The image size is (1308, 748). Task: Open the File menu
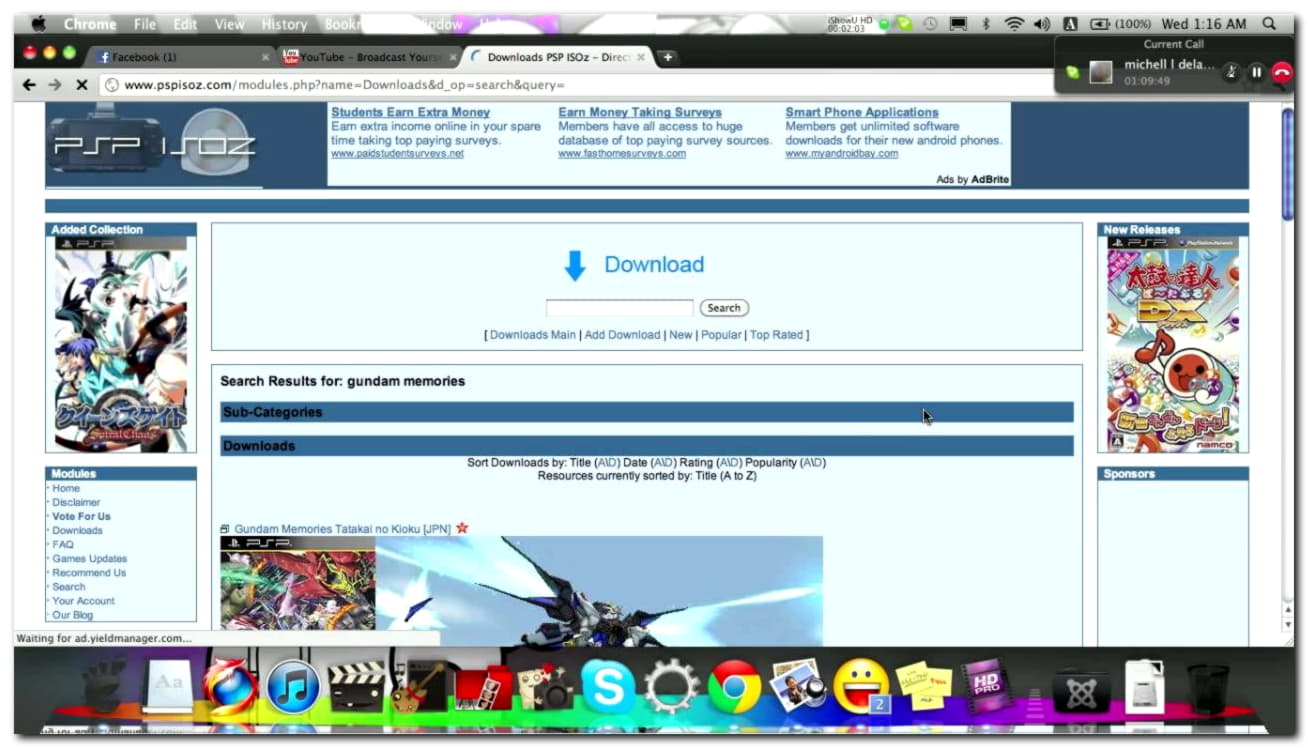coord(145,24)
